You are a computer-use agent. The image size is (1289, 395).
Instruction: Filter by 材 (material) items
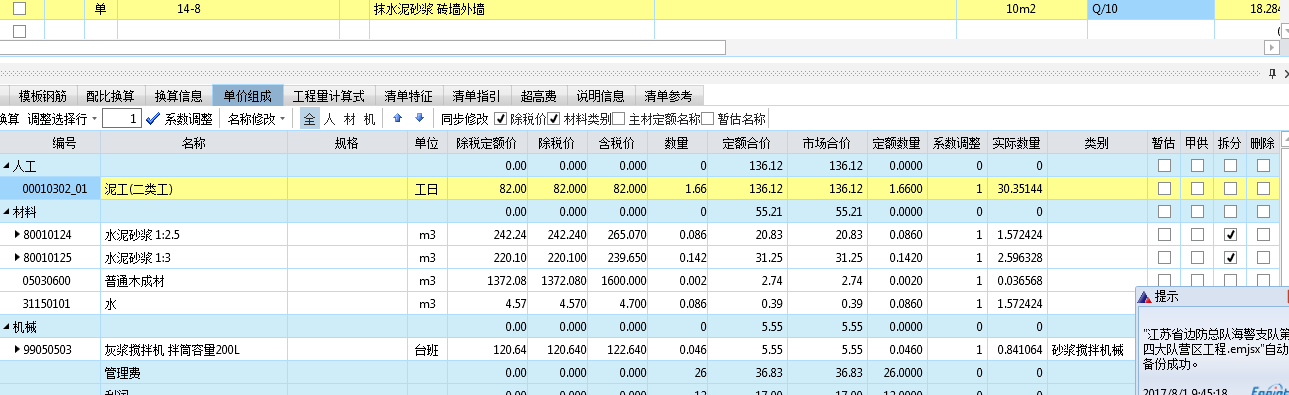point(349,118)
